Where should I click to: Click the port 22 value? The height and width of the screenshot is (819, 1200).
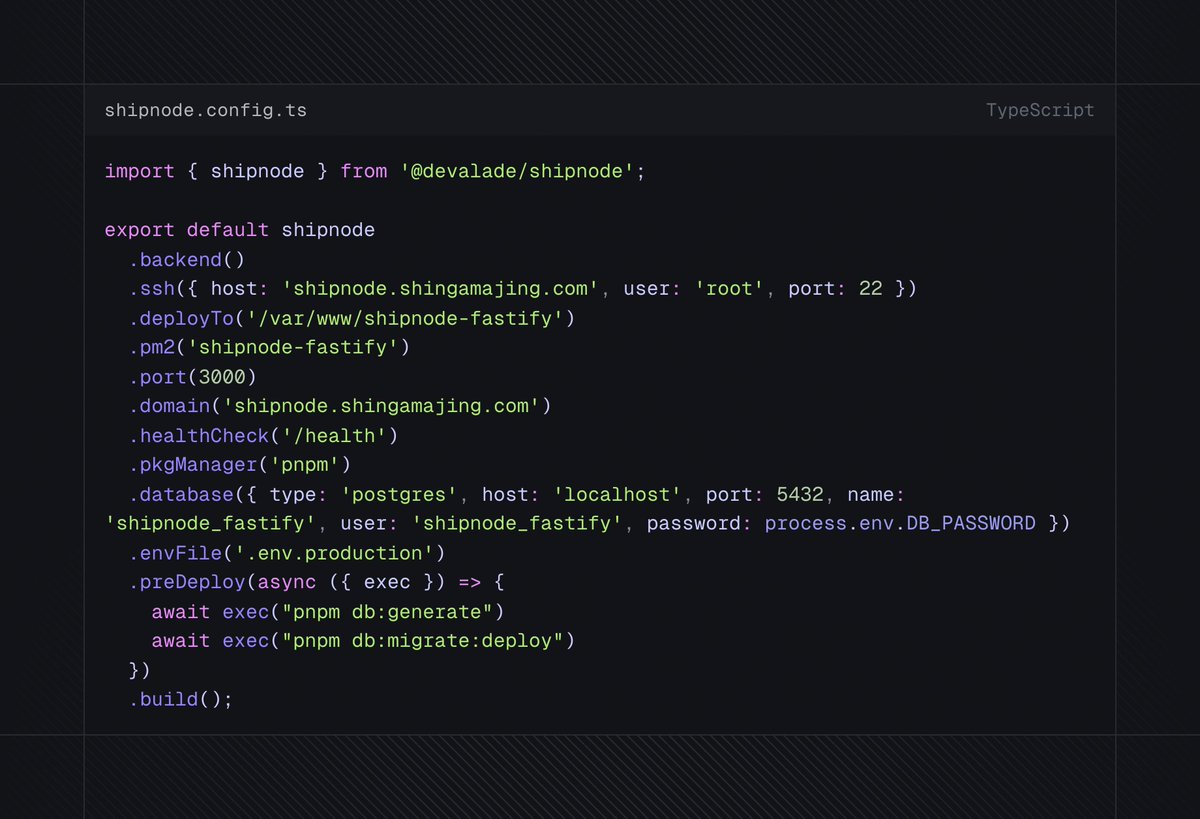click(x=870, y=289)
